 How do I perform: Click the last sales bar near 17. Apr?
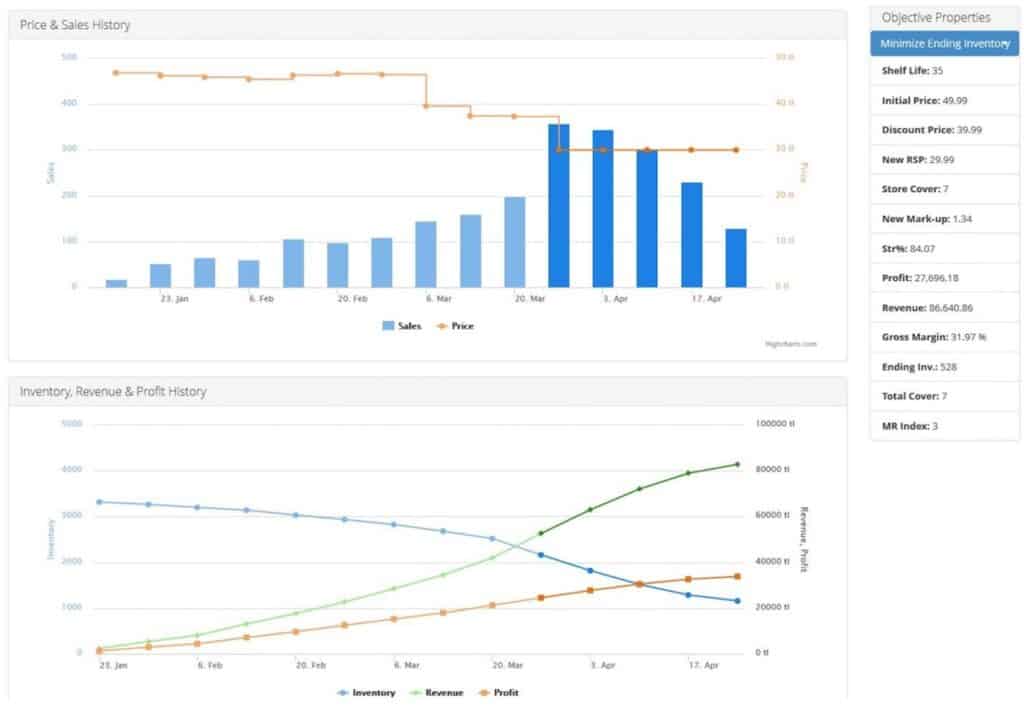point(736,258)
